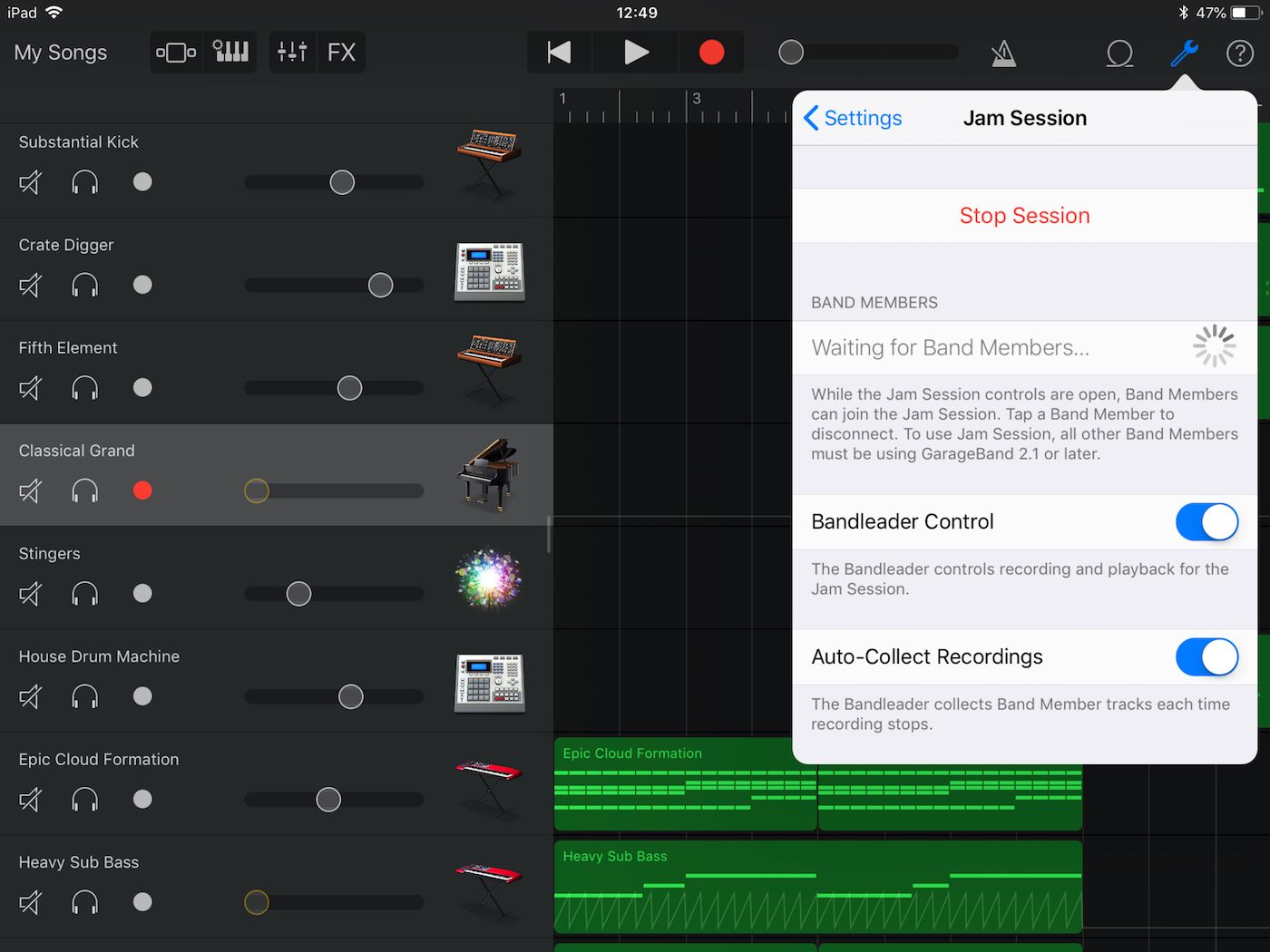The height and width of the screenshot is (952, 1270).
Task: Adjust the House Drum Machine volume slider
Action: 350,696
